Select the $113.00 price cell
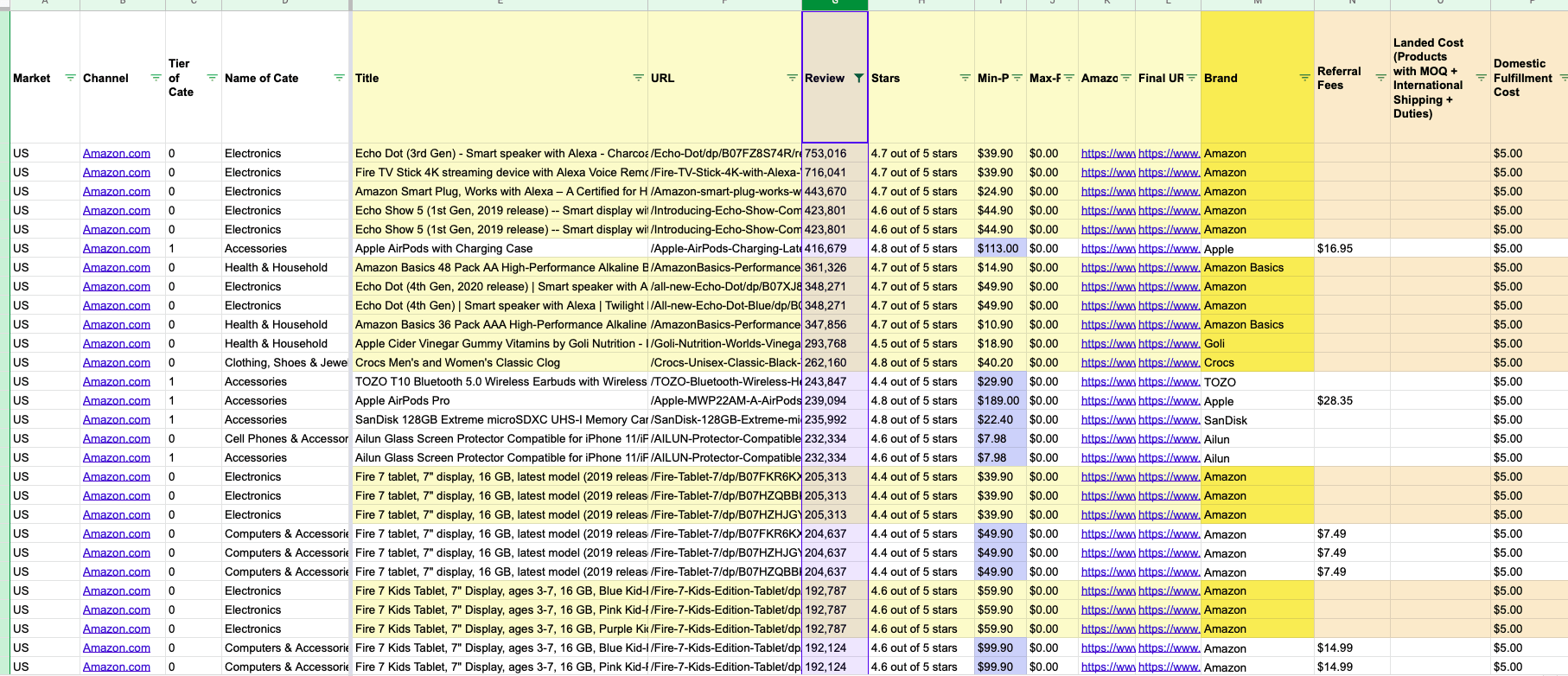 (x=1000, y=249)
